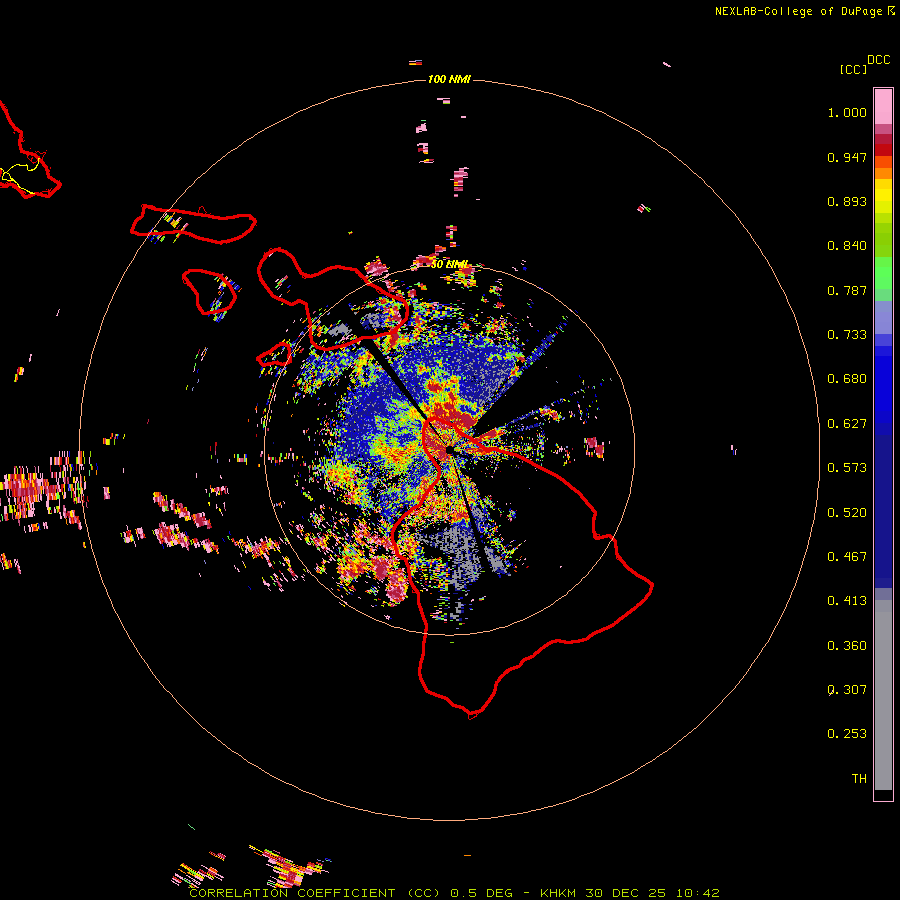This screenshot has height=900, width=900.
Task: Click the 0.680 scale value
Action: pos(847,379)
